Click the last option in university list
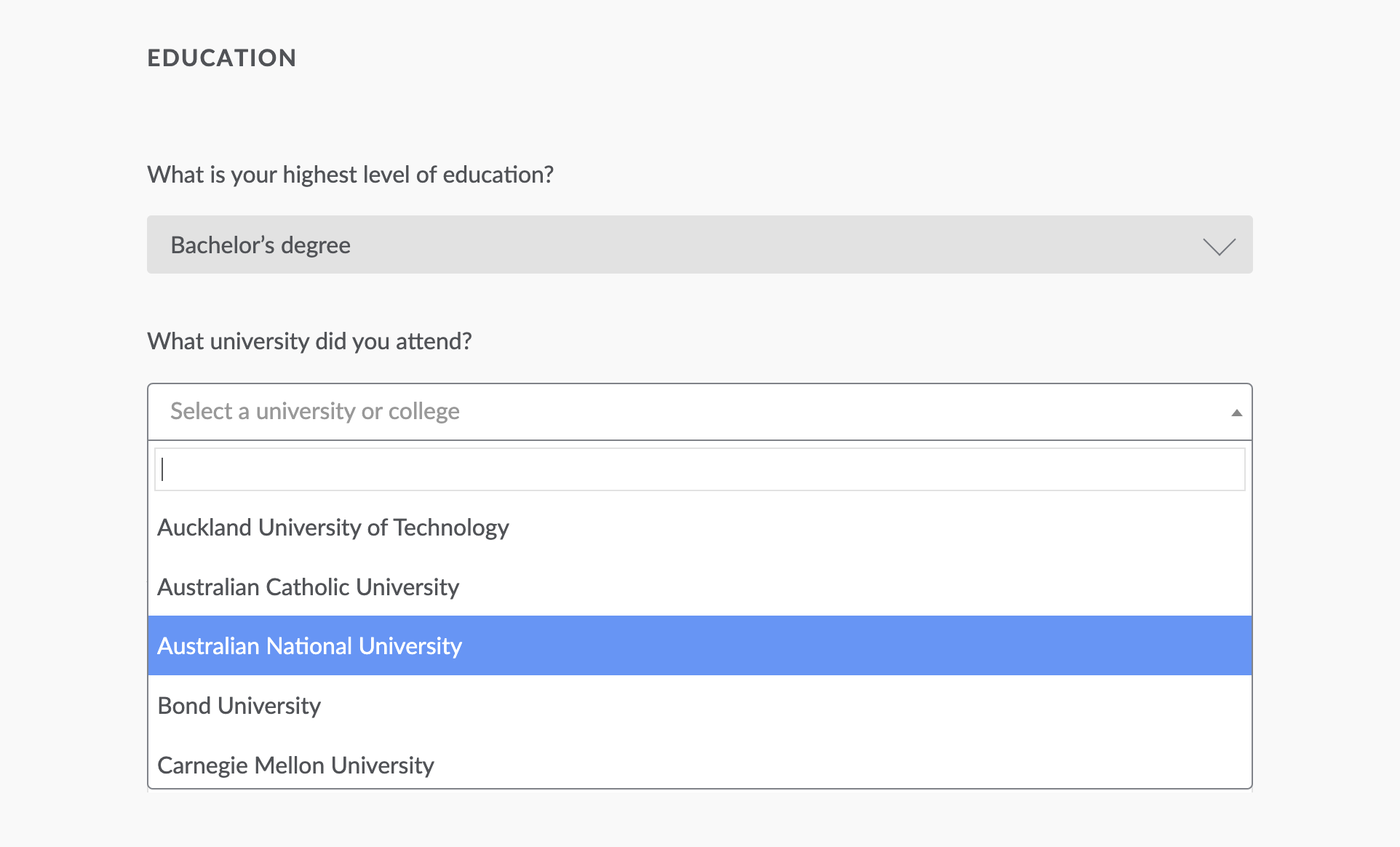1400x847 pixels. pyautogui.click(x=295, y=765)
